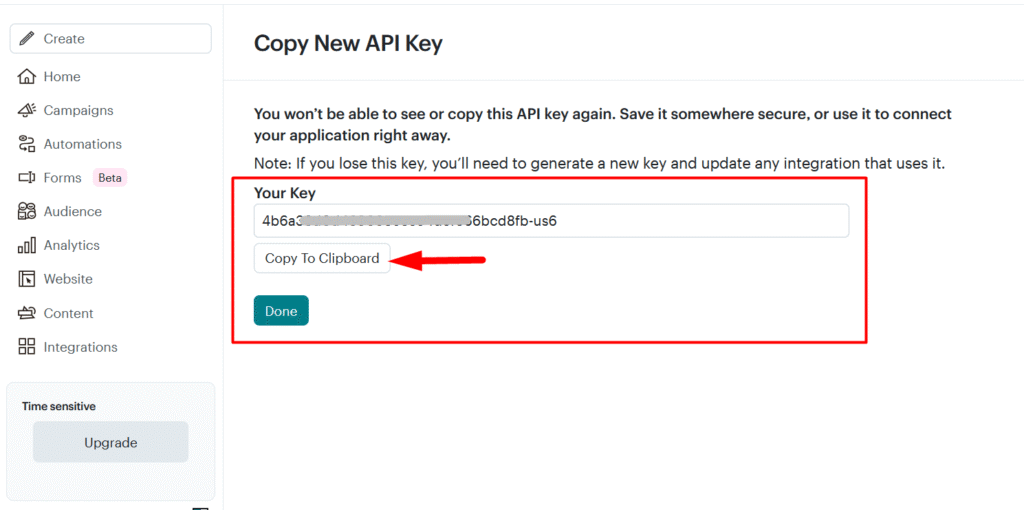Click the pencil icon in Create button
Screen dimensions: 1024x510
coord(27,39)
